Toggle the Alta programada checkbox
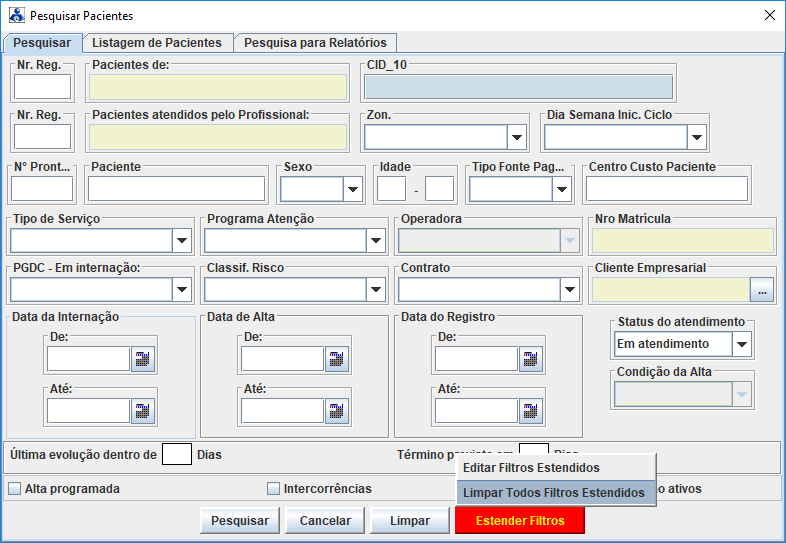 15,488
